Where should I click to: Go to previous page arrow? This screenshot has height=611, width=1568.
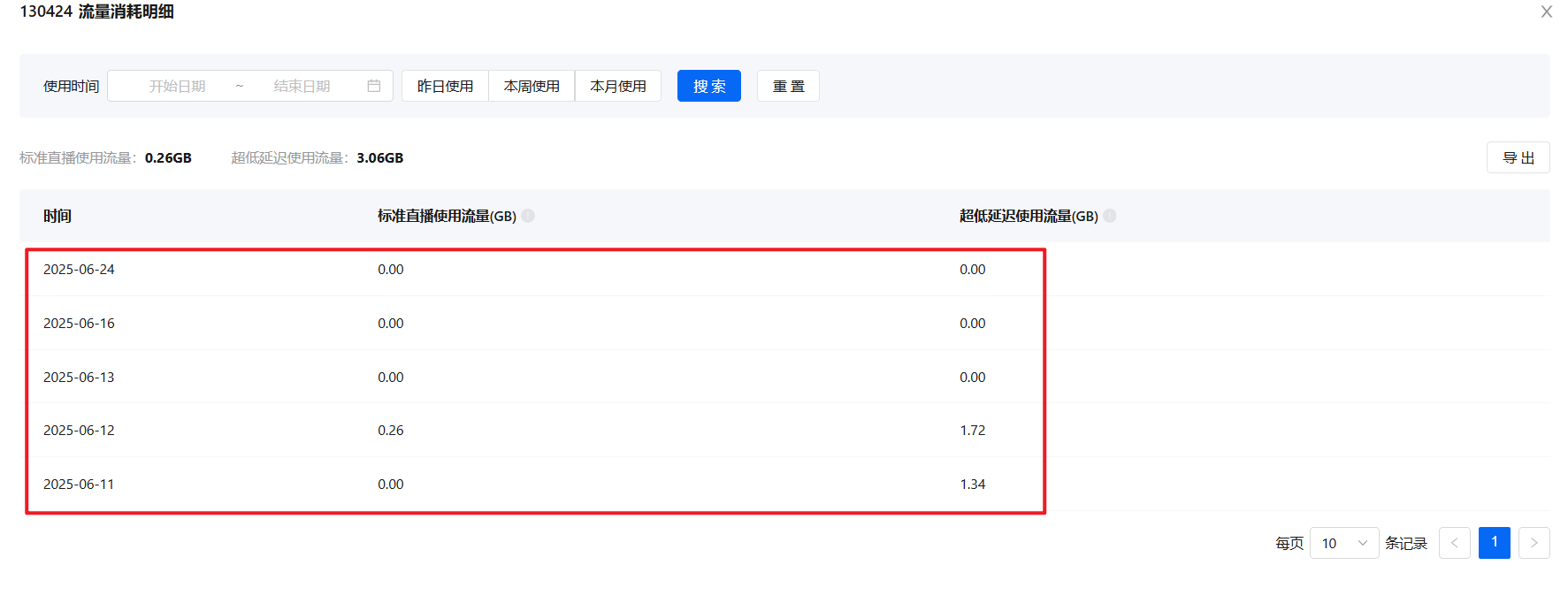[1454, 543]
